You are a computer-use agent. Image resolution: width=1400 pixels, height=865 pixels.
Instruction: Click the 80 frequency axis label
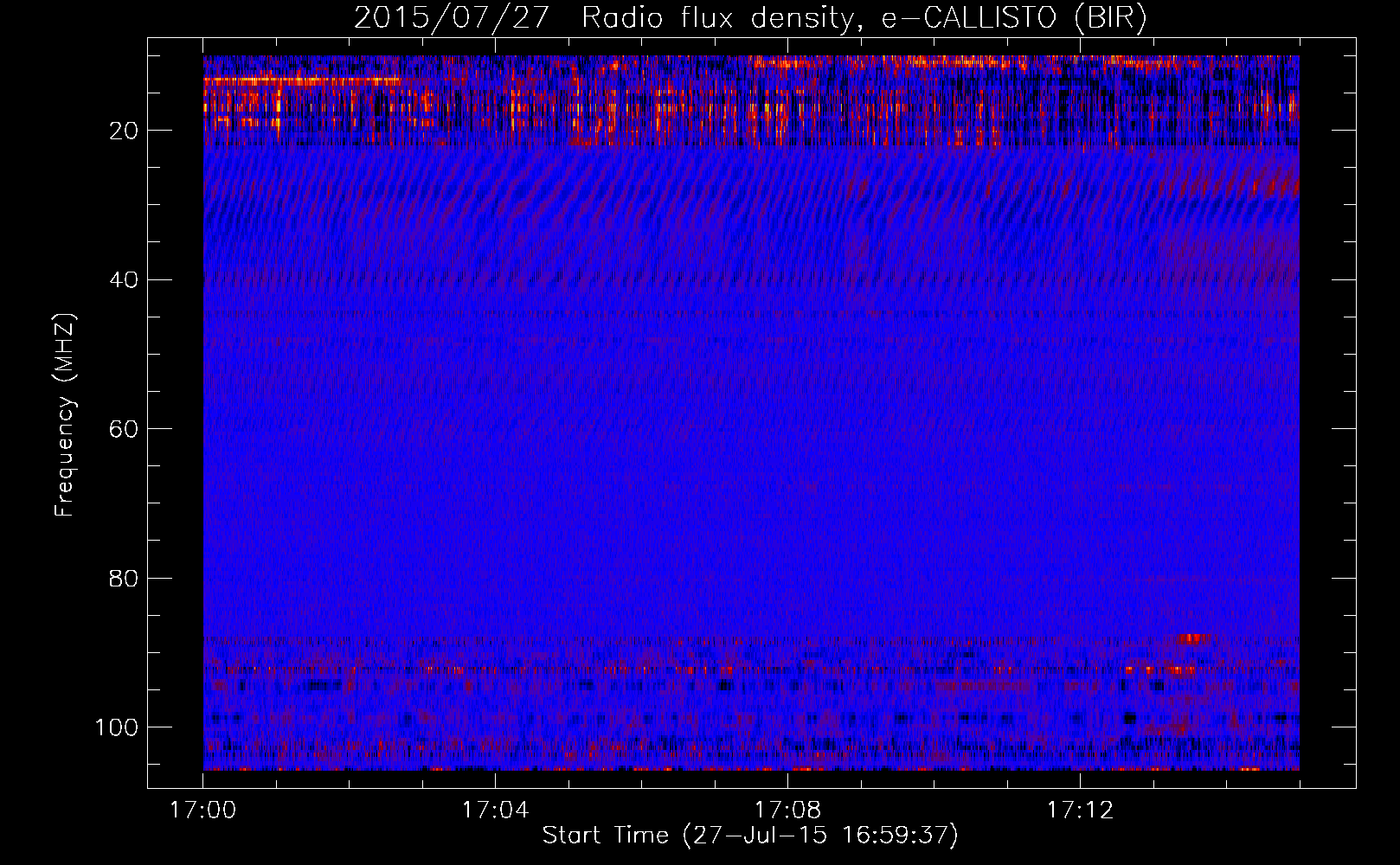coord(125,578)
